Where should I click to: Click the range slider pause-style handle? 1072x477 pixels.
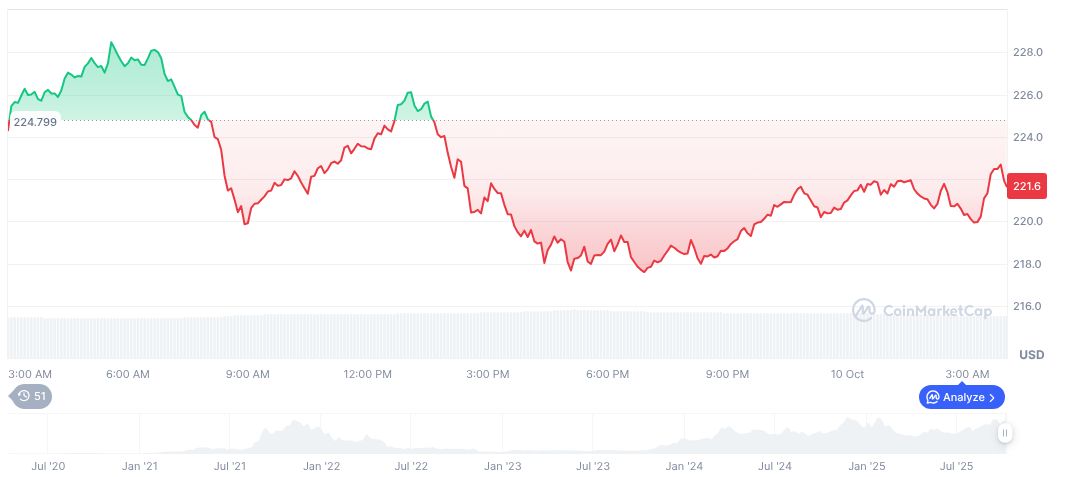1004,432
